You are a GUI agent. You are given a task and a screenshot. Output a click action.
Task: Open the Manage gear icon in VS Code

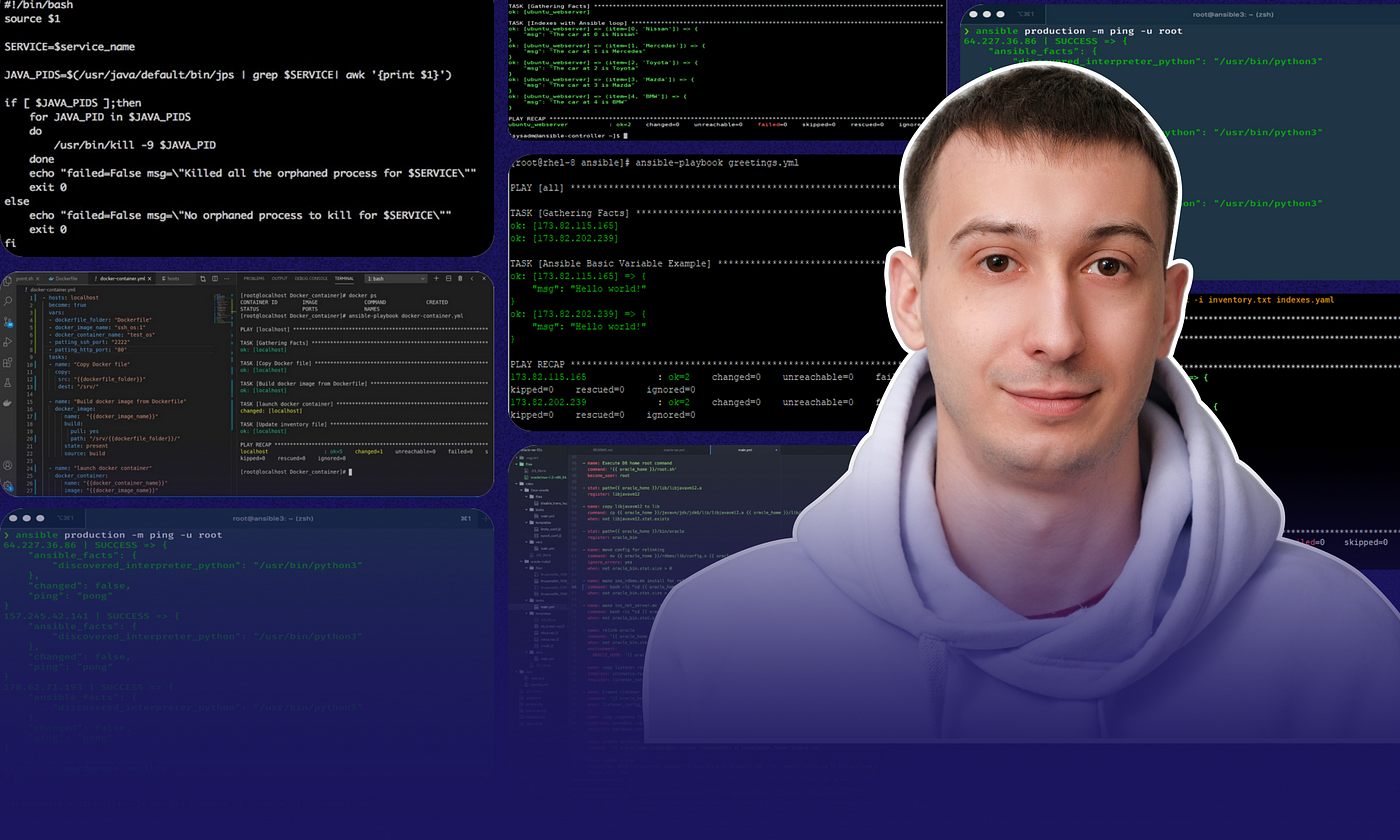8,486
